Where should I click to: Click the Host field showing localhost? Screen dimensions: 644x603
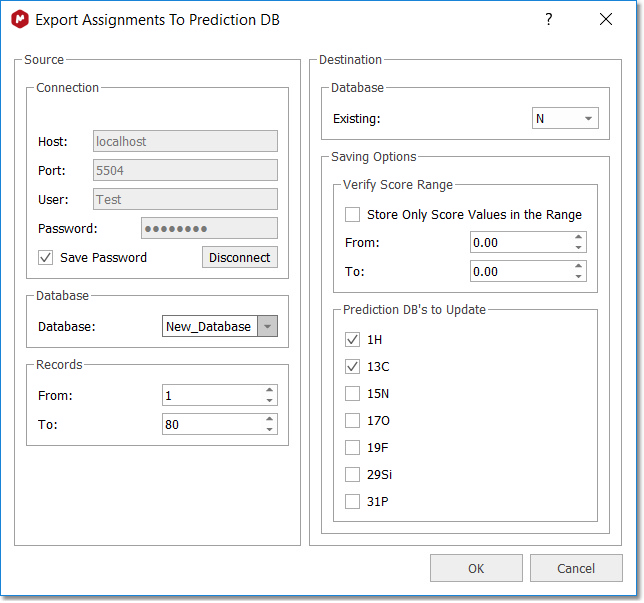click(x=185, y=141)
